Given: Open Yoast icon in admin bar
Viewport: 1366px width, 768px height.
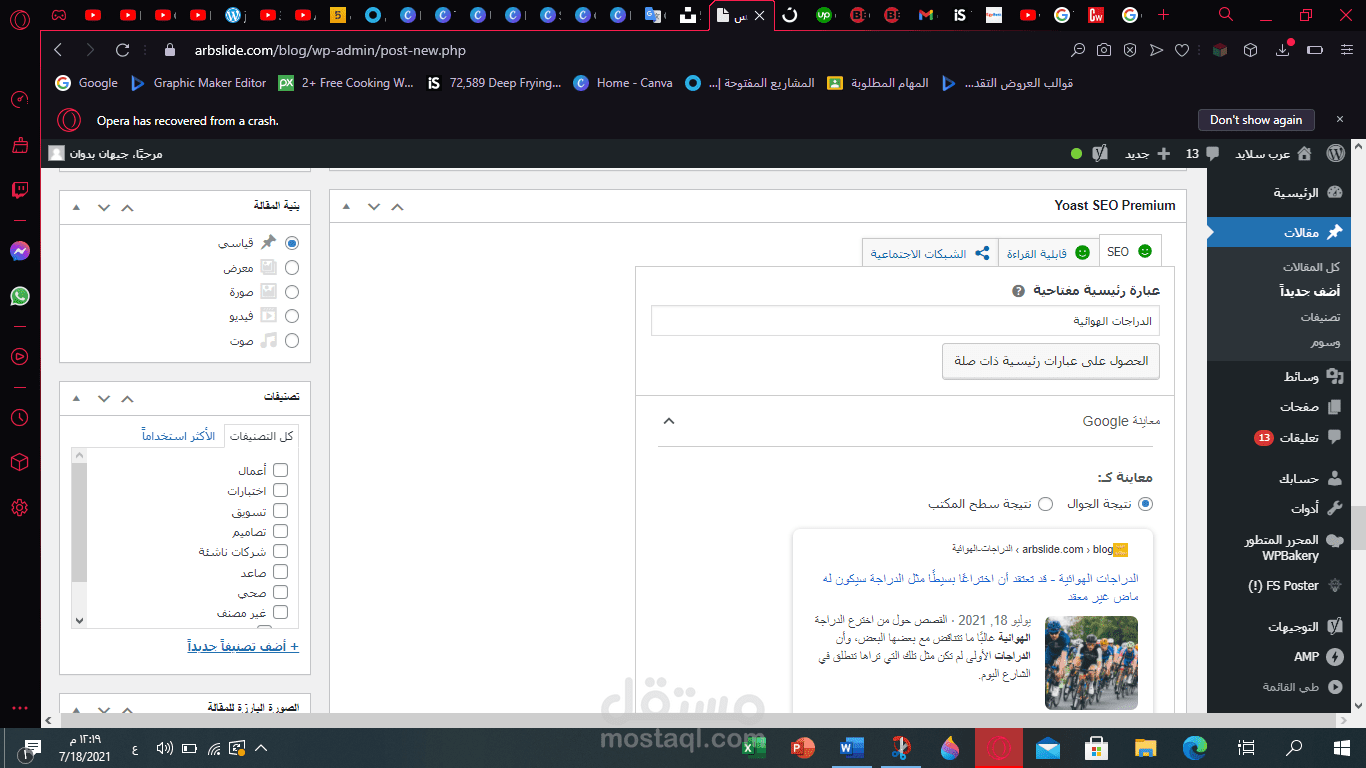Looking at the screenshot, I should 1100,154.
